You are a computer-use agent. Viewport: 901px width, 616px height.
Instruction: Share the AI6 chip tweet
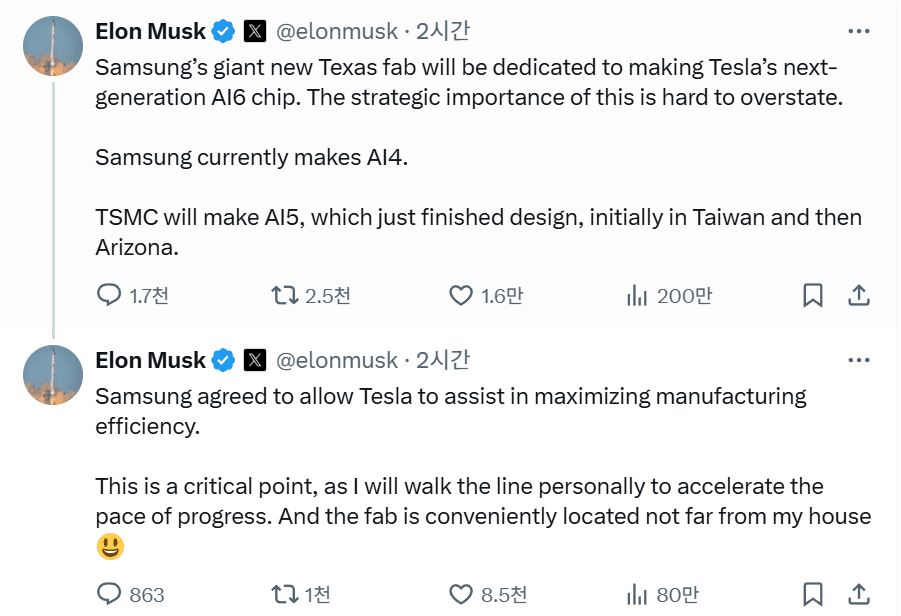click(x=858, y=295)
